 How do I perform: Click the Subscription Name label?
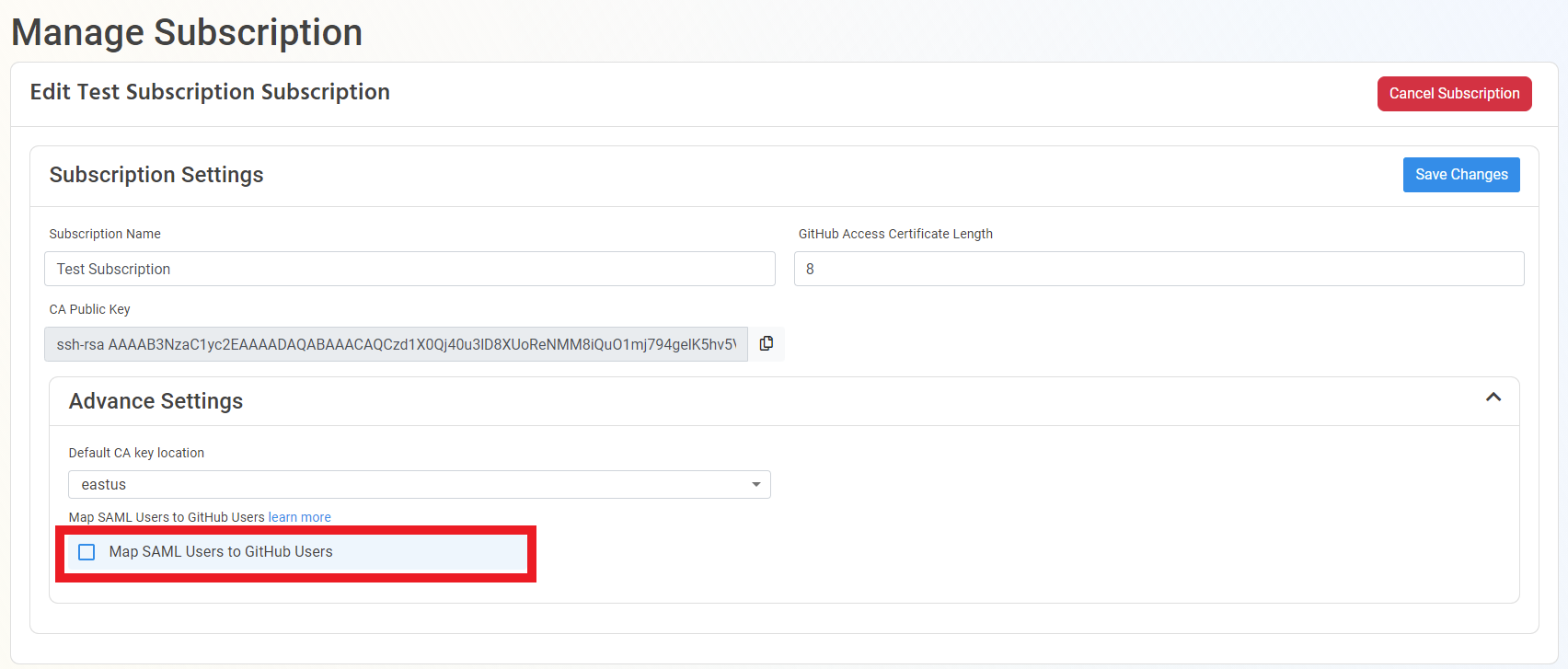105,234
